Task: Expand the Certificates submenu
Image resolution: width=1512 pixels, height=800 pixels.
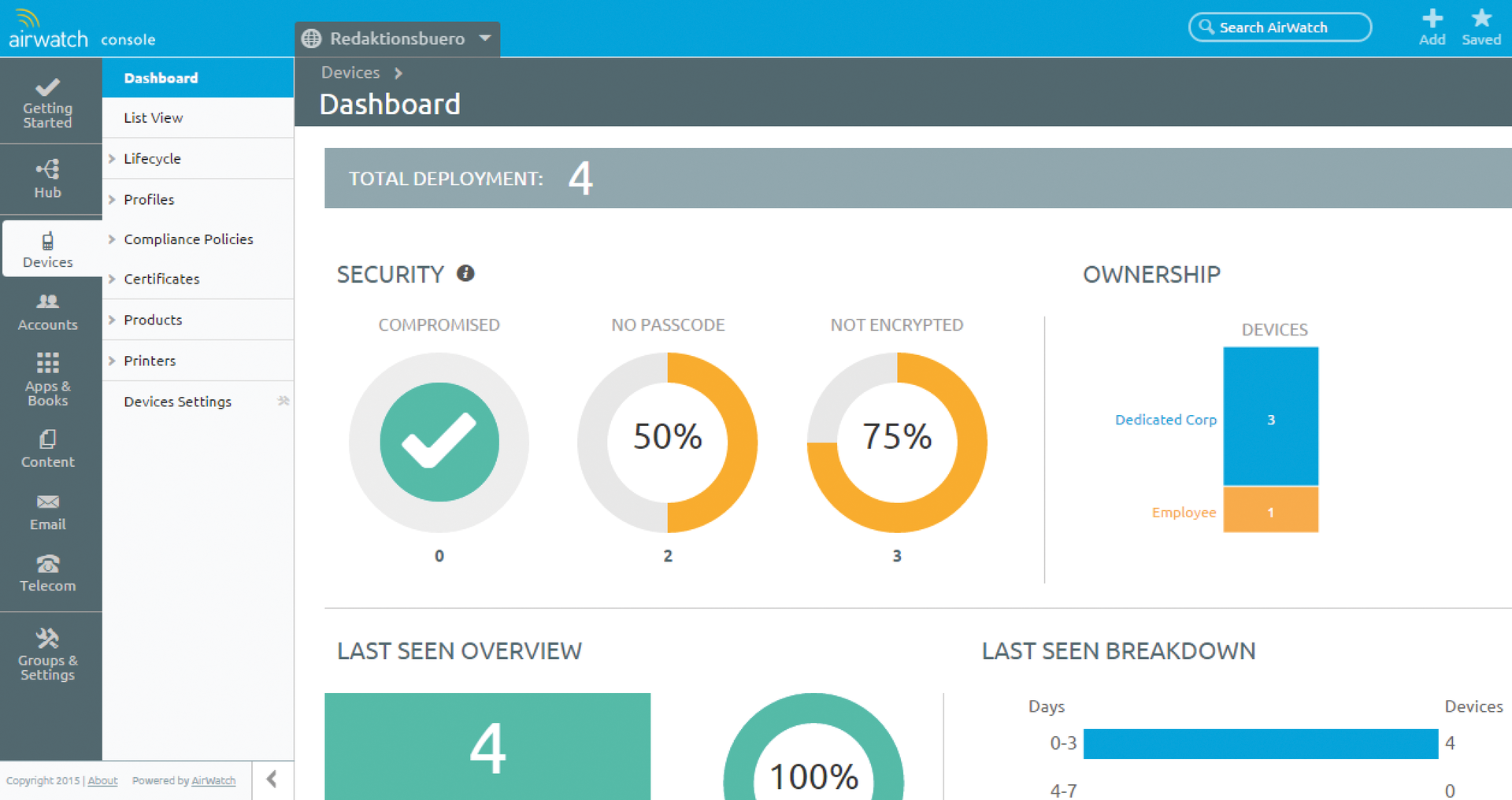Action: click(161, 278)
